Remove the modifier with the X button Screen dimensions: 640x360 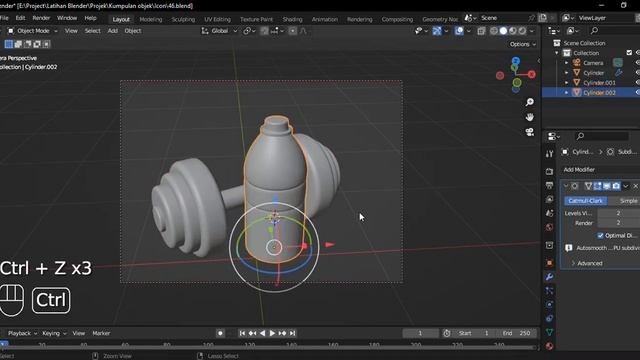(635, 186)
